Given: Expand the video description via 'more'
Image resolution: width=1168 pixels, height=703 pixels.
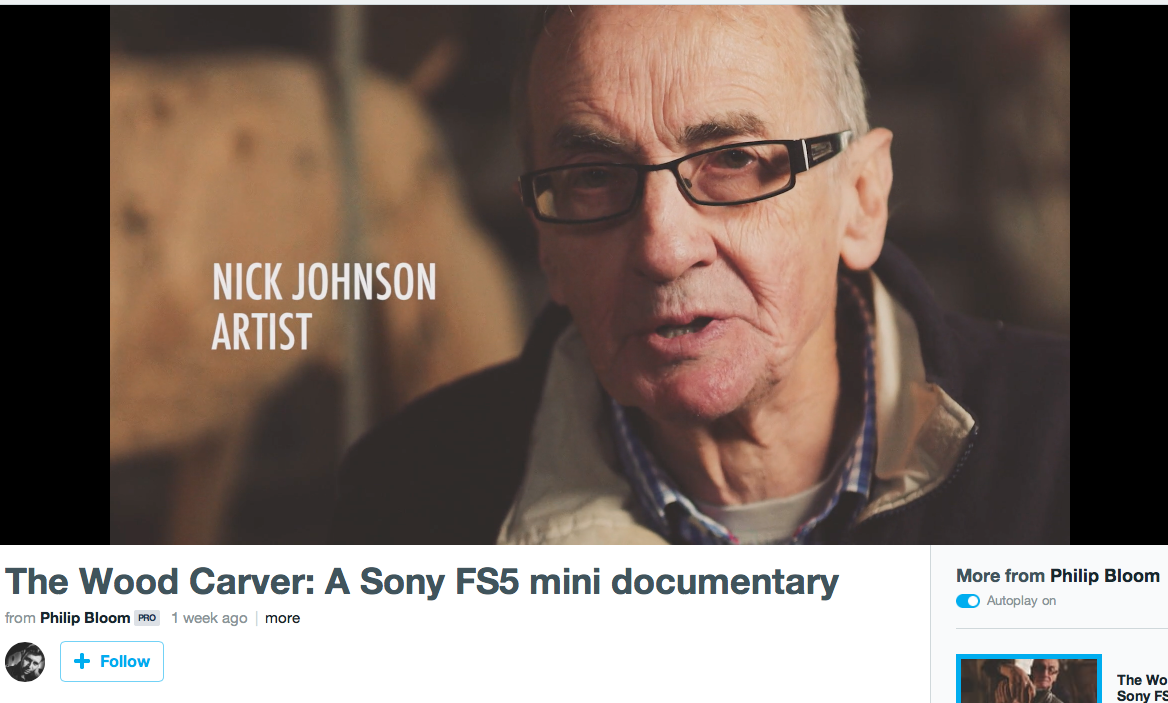Looking at the screenshot, I should 282,618.
